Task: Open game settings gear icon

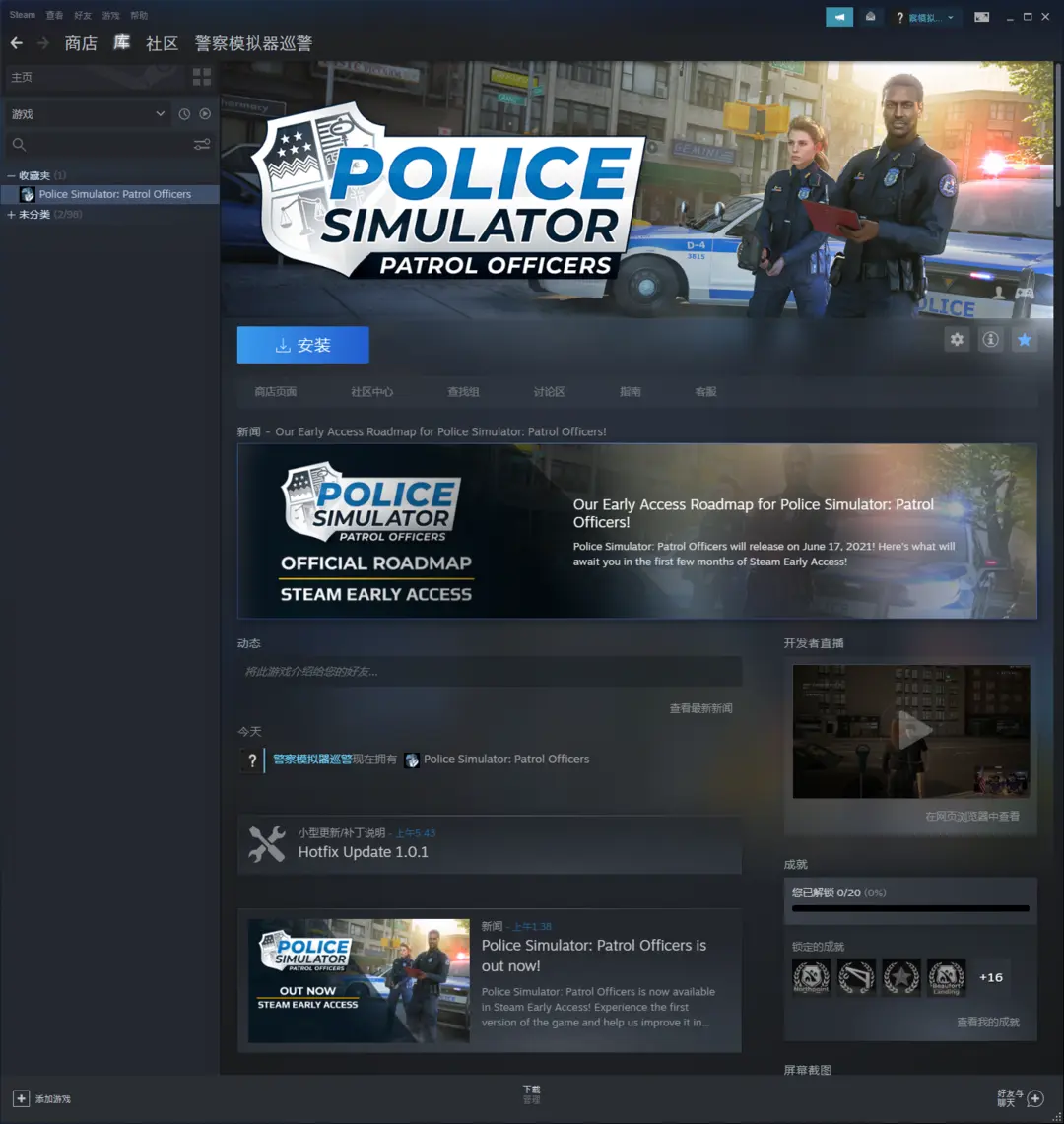Action: point(957,340)
